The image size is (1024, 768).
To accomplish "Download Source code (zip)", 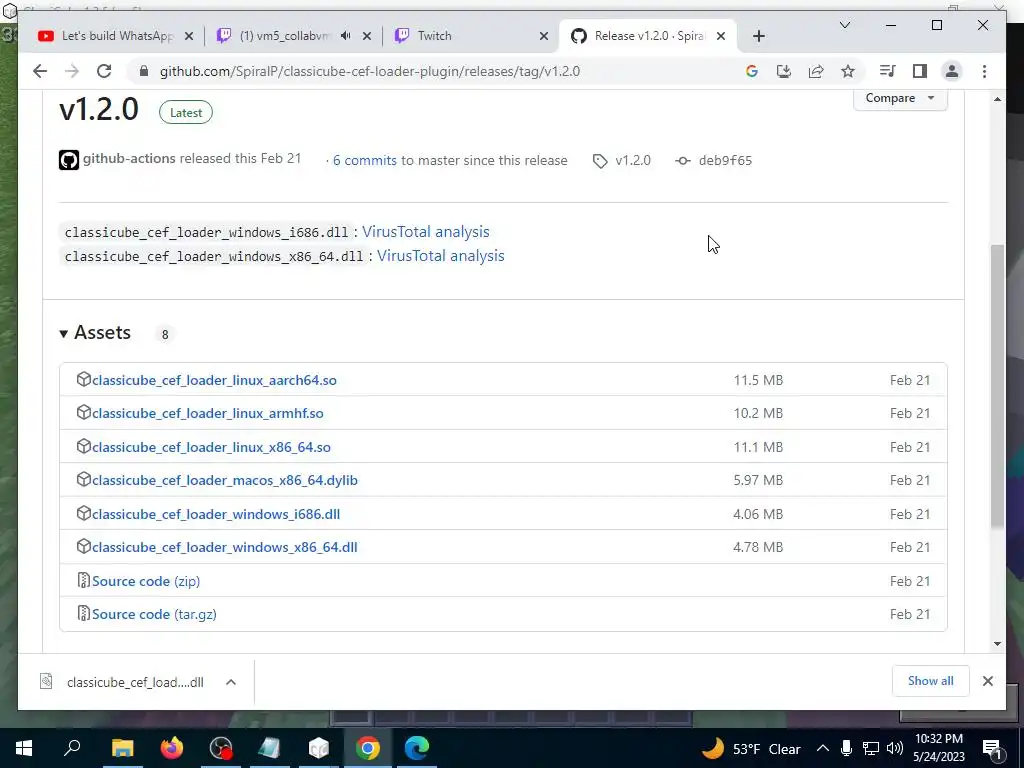I will (146, 581).
